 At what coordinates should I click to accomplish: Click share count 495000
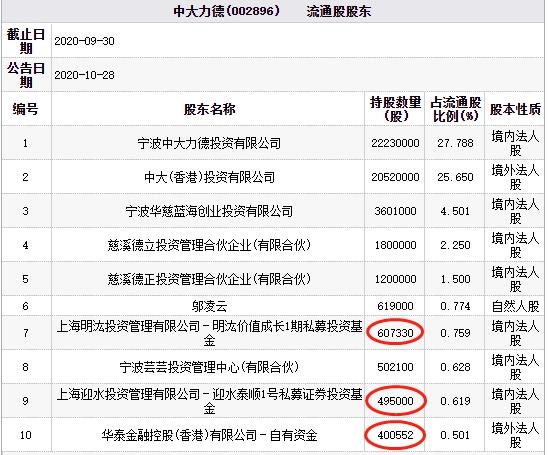click(395, 401)
